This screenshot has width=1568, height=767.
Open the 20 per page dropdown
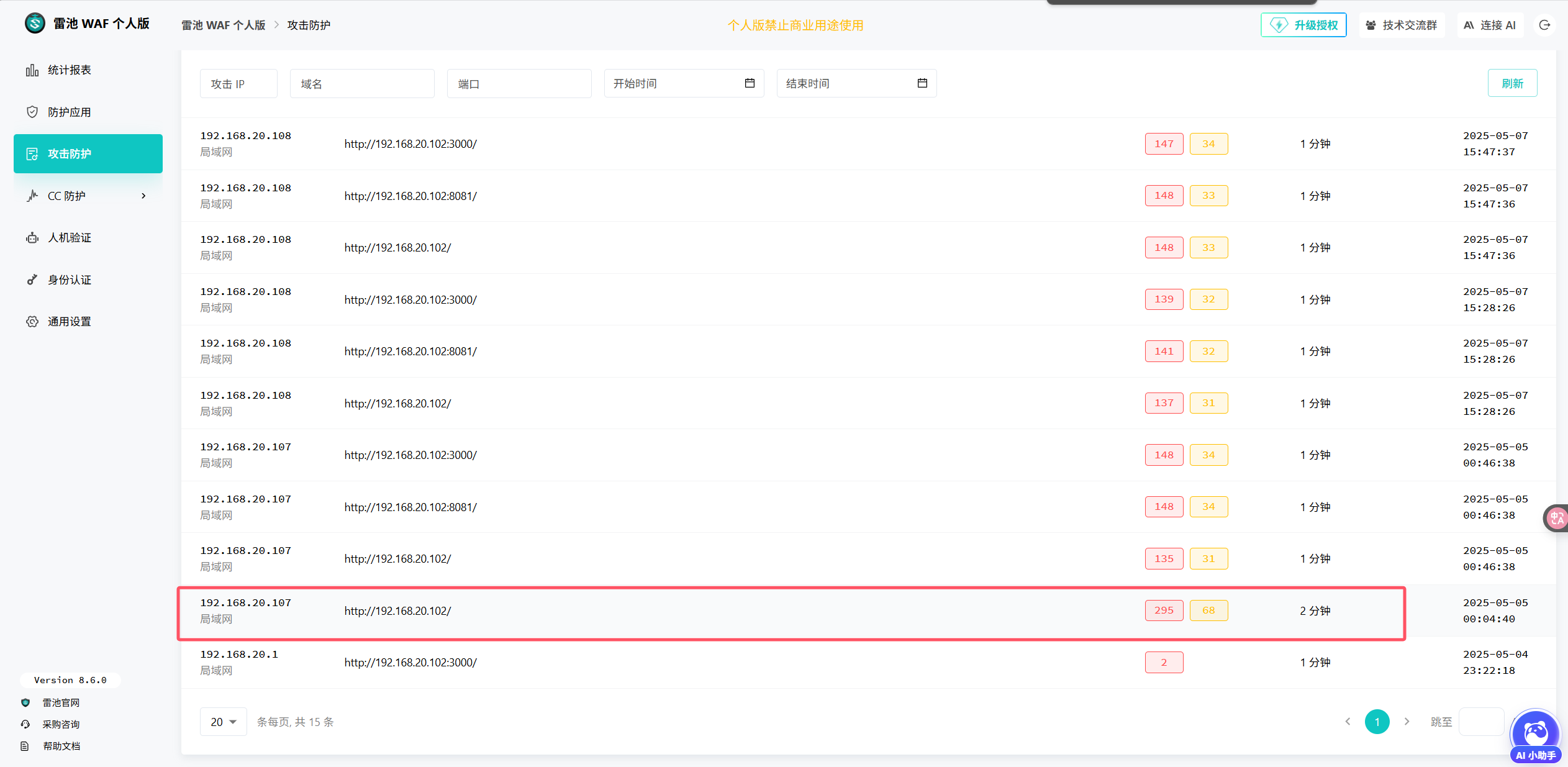pyautogui.click(x=223, y=722)
